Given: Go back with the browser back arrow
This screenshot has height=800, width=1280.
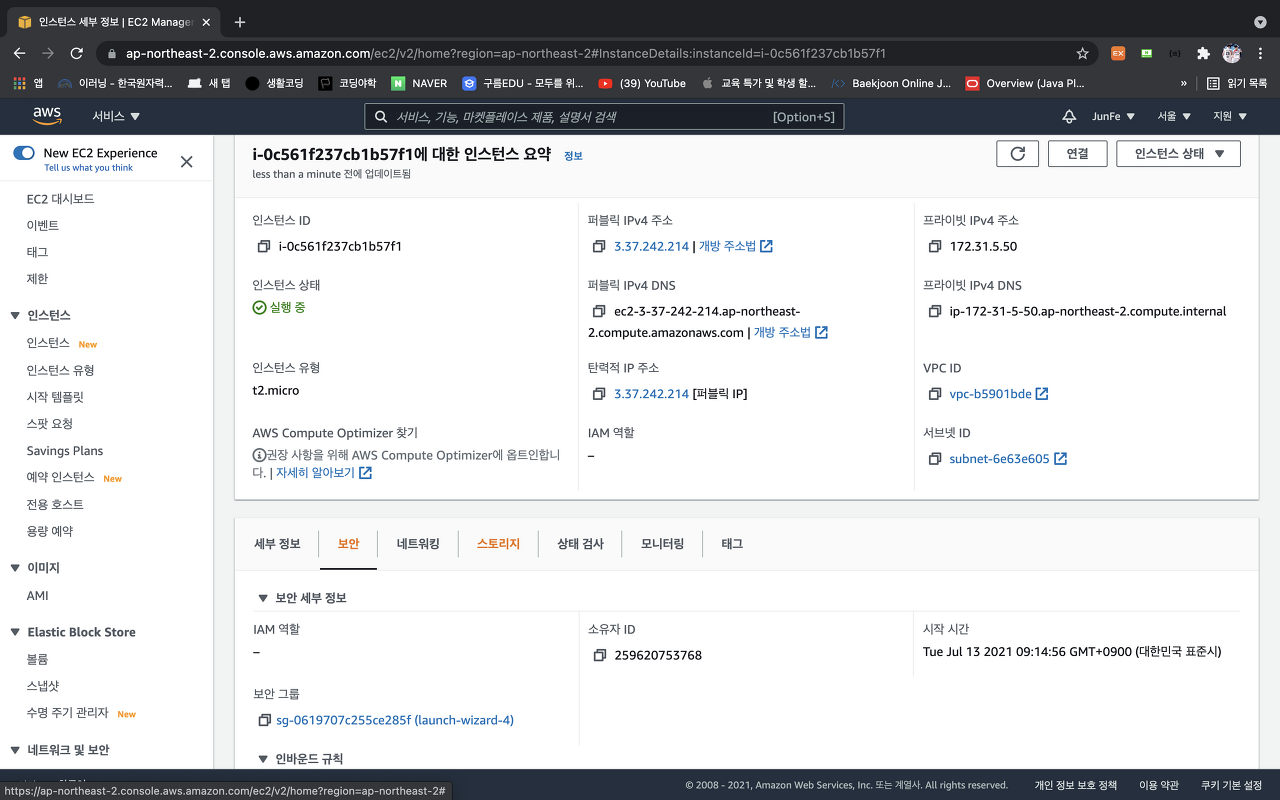Looking at the screenshot, I should pos(20,53).
